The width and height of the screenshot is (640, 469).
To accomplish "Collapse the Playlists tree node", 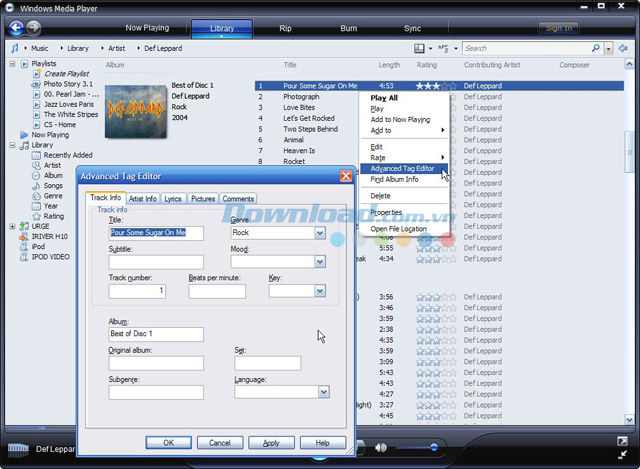I will (12, 64).
